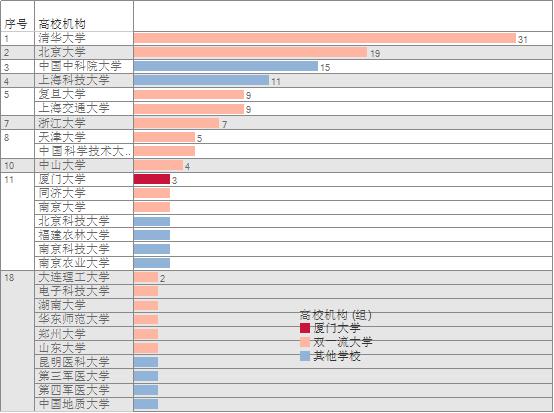
Task: Select the 北京科技大学 row label
Action: 74,221
